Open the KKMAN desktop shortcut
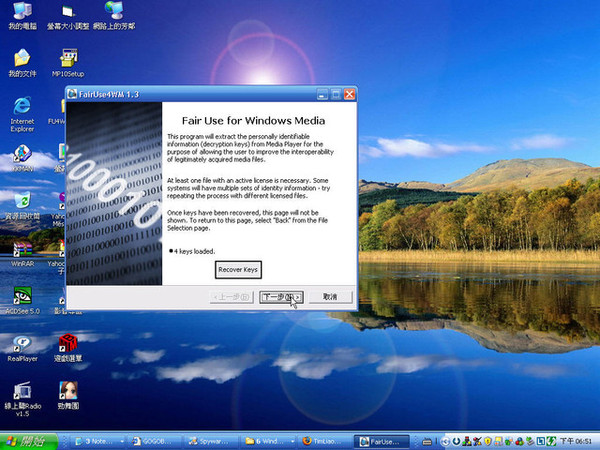The width and height of the screenshot is (600, 450). 22,158
